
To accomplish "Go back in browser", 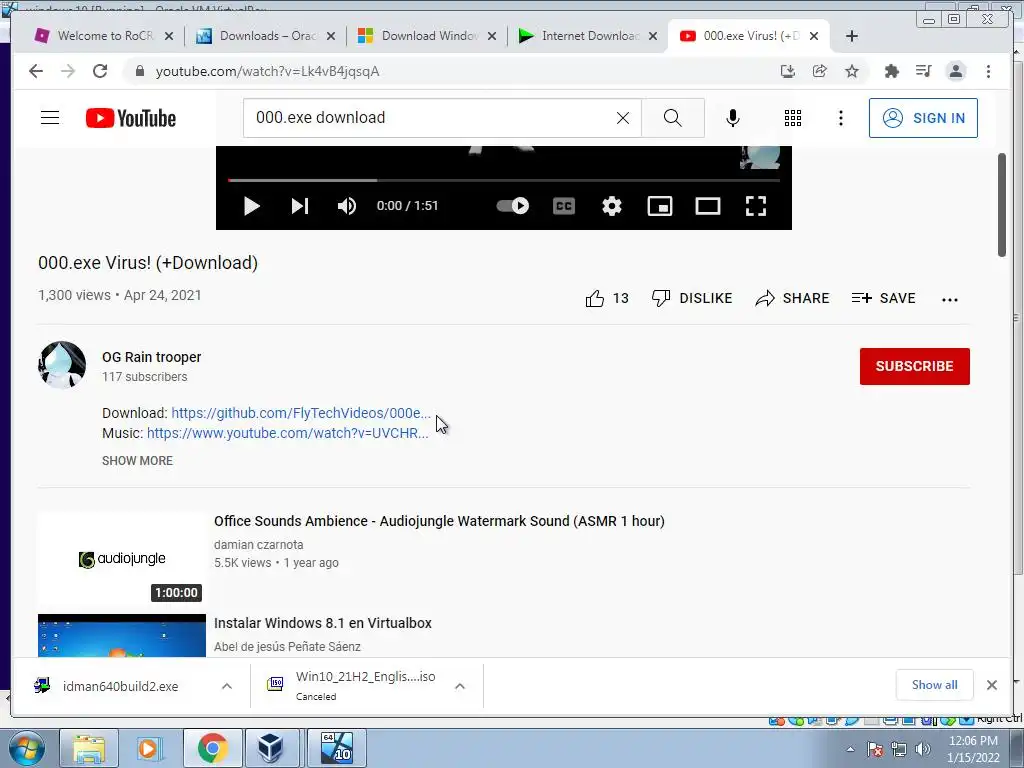I will coord(36,71).
